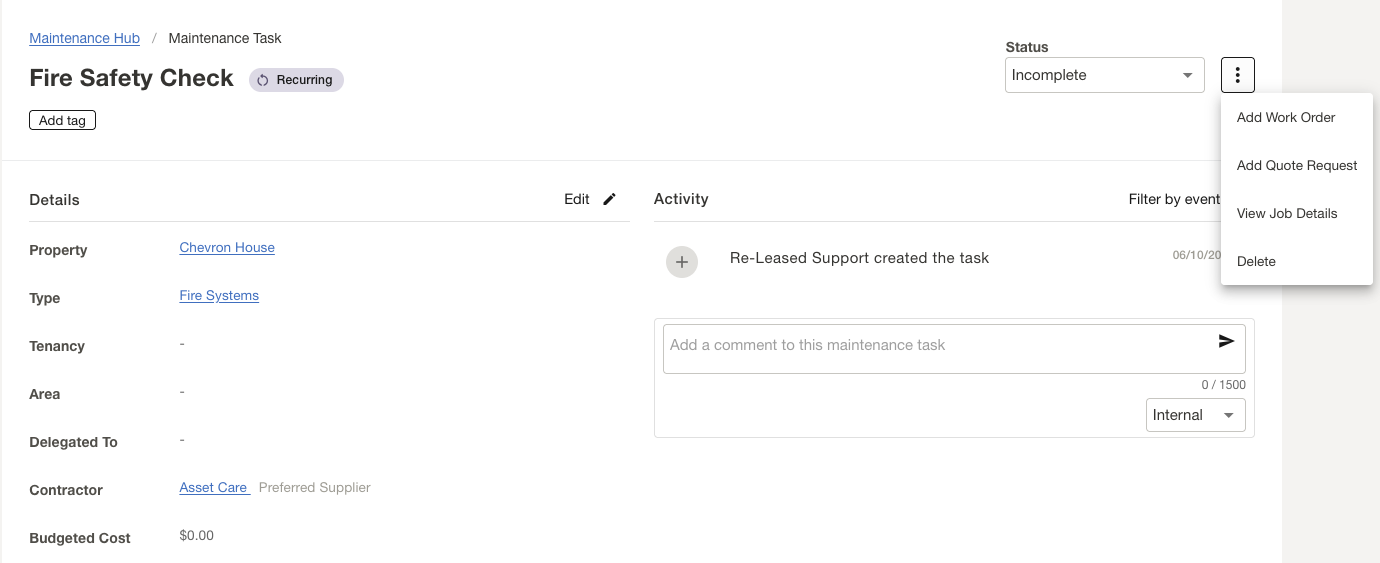1380x563 pixels.
Task: Open the Filter by event dropdown
Action: tap(1174, 199)
